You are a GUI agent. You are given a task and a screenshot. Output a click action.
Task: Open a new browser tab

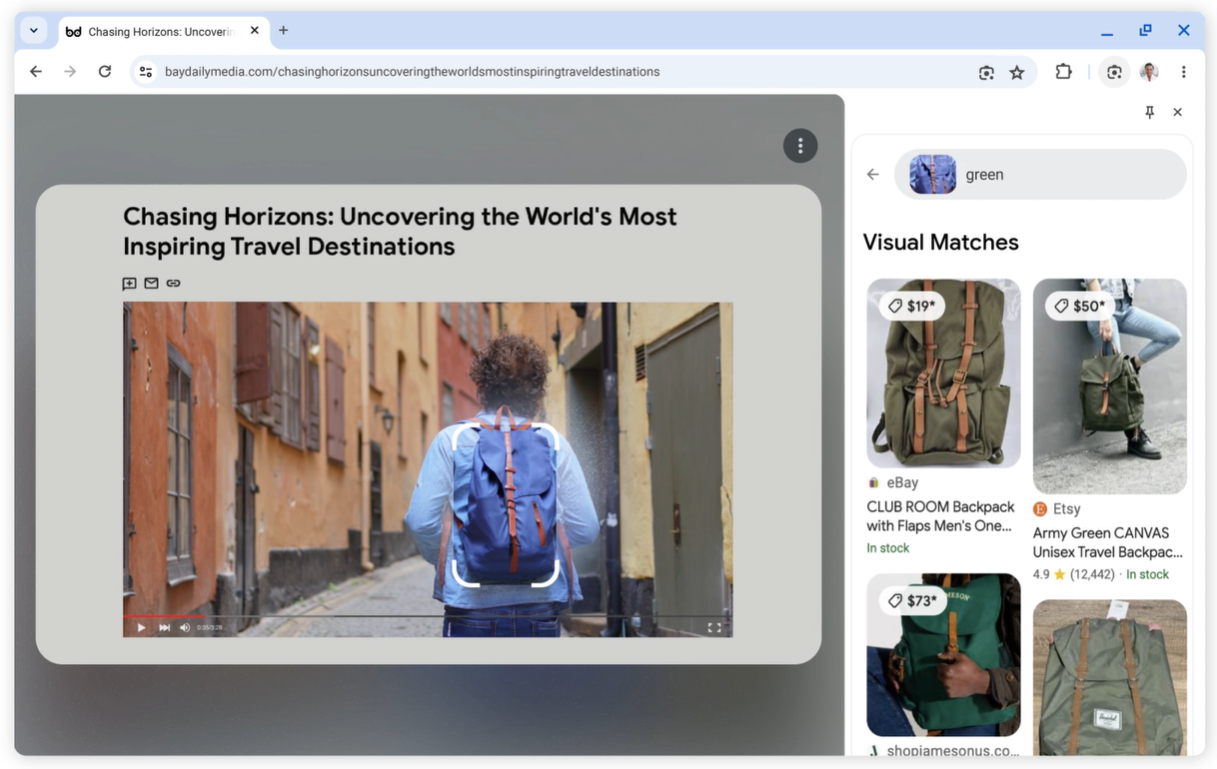pyautogui.click(x=283, y=31)
